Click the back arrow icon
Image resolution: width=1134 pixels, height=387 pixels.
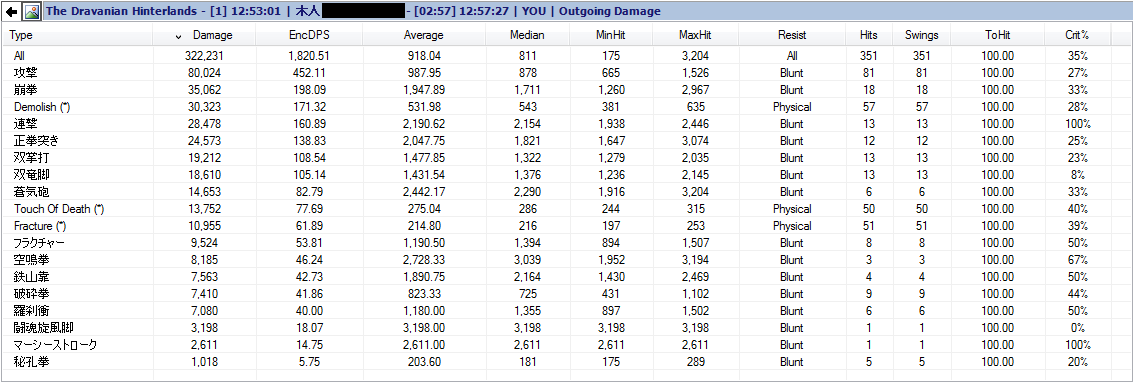click(x=12, y=12)
